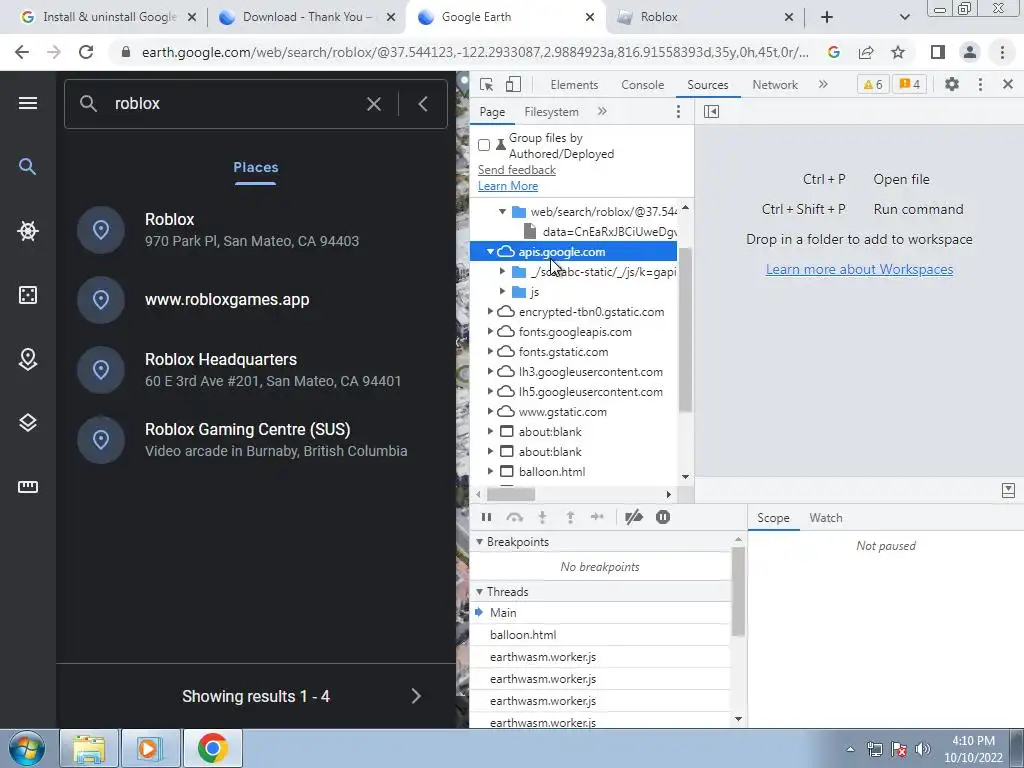Collapse the apis.google.com tree node
This screenshot has height=768, width=1024.
click(490, 251)
